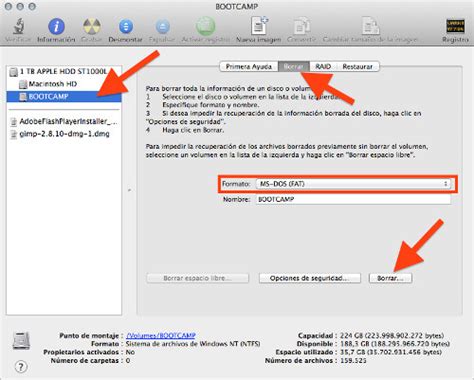Click the help question mark button

pyautogui.click(x=21, y=367)
